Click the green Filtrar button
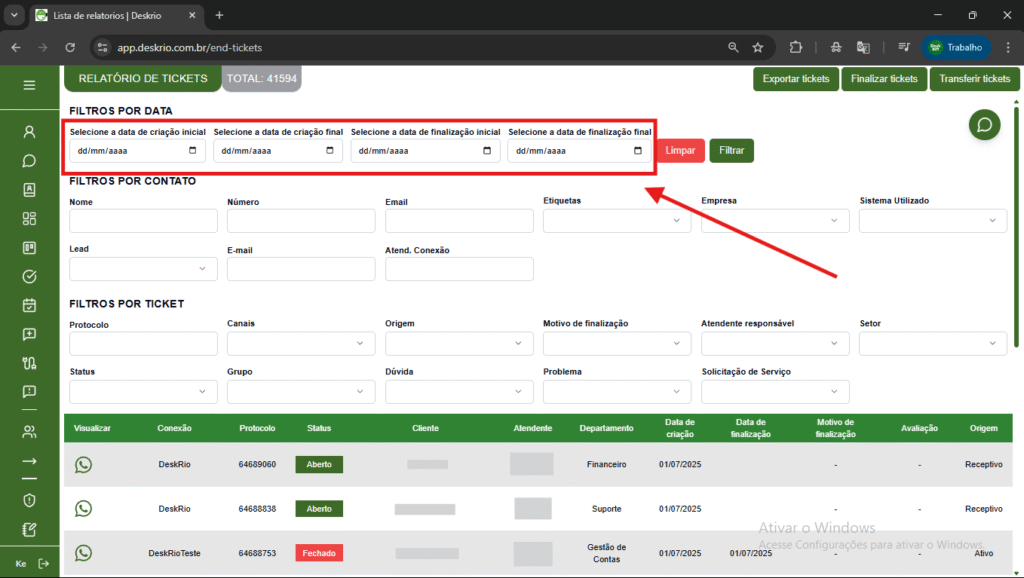Screen dimensions: 1024x578 click(731, 150)
